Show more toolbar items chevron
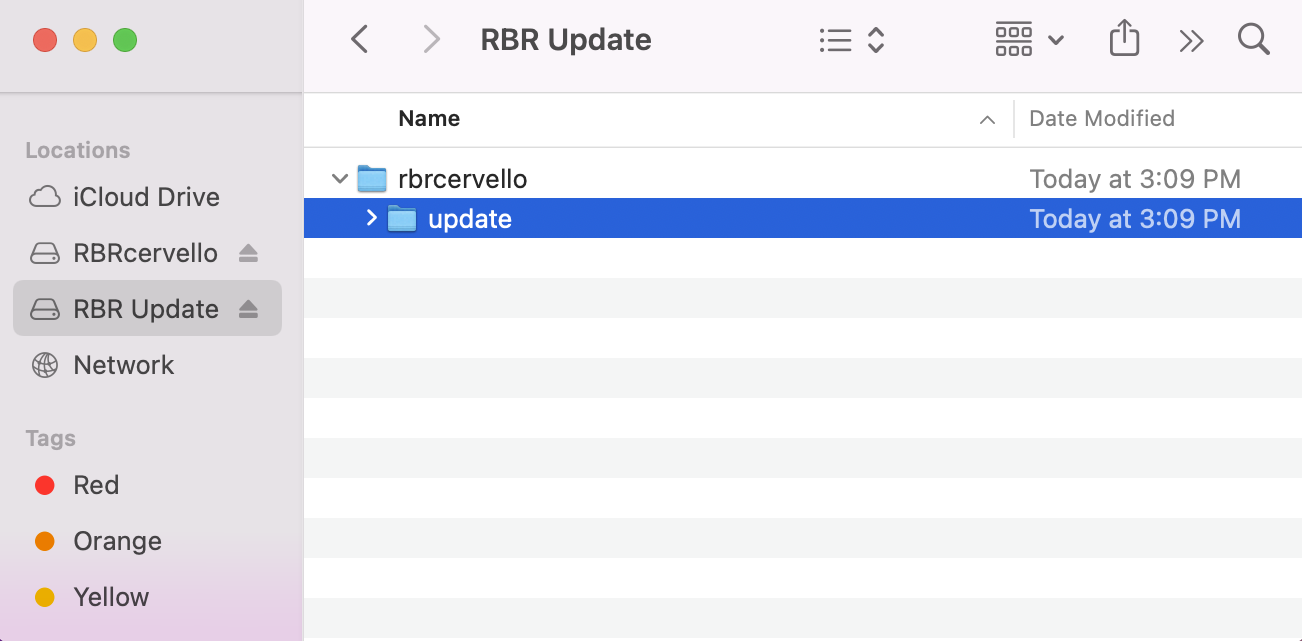 (x=1190, y=40)
